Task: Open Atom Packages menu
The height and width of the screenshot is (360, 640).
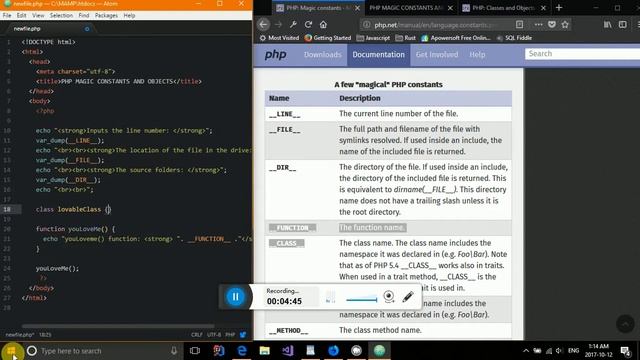Action: click(106, 16)
